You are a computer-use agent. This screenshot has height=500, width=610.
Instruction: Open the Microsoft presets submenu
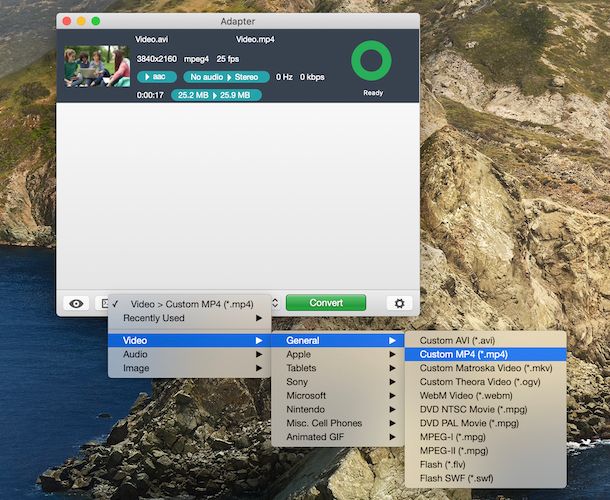pyautogui.click(x=338, y=396)
